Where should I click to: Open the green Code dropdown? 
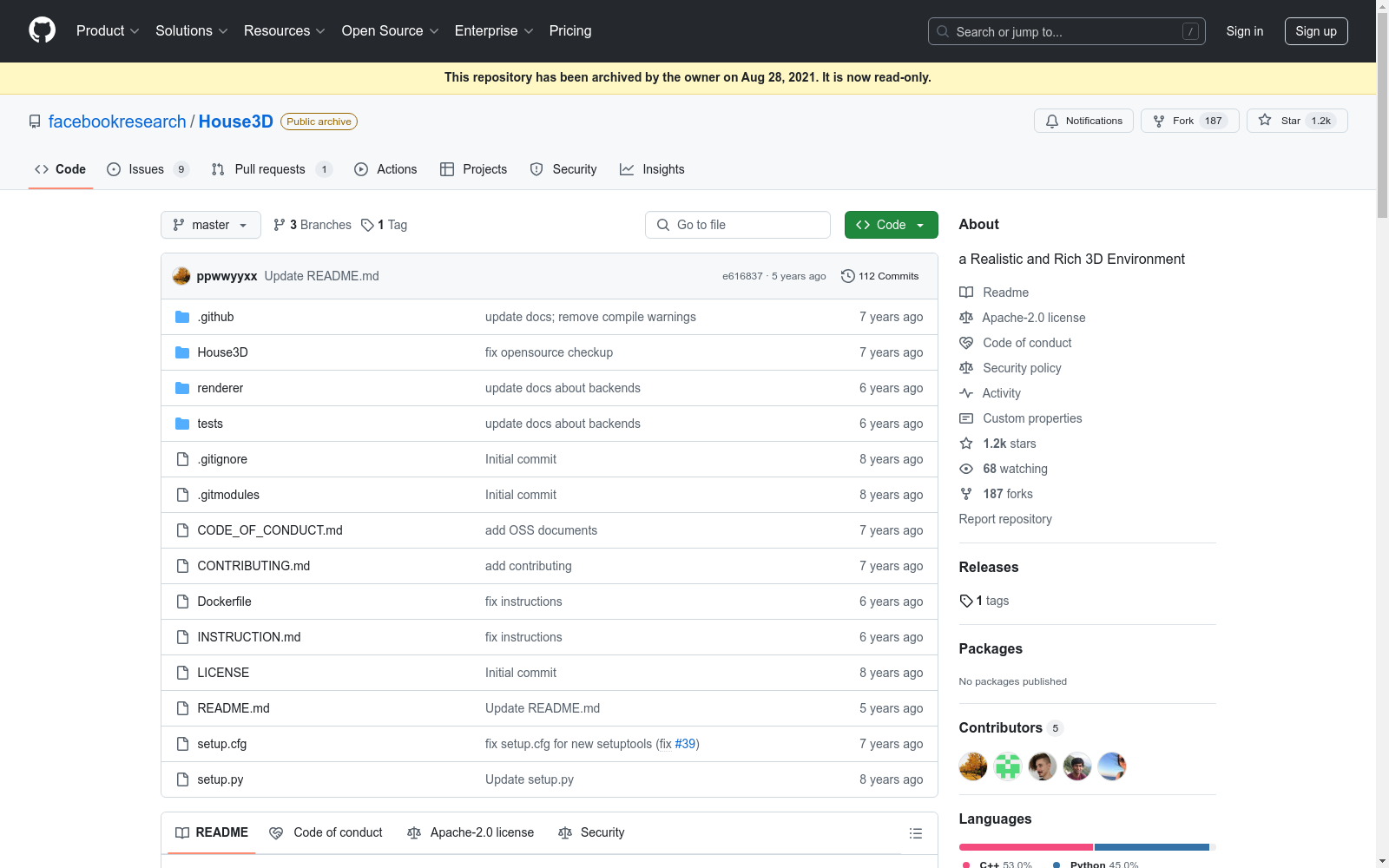[891, 225]
